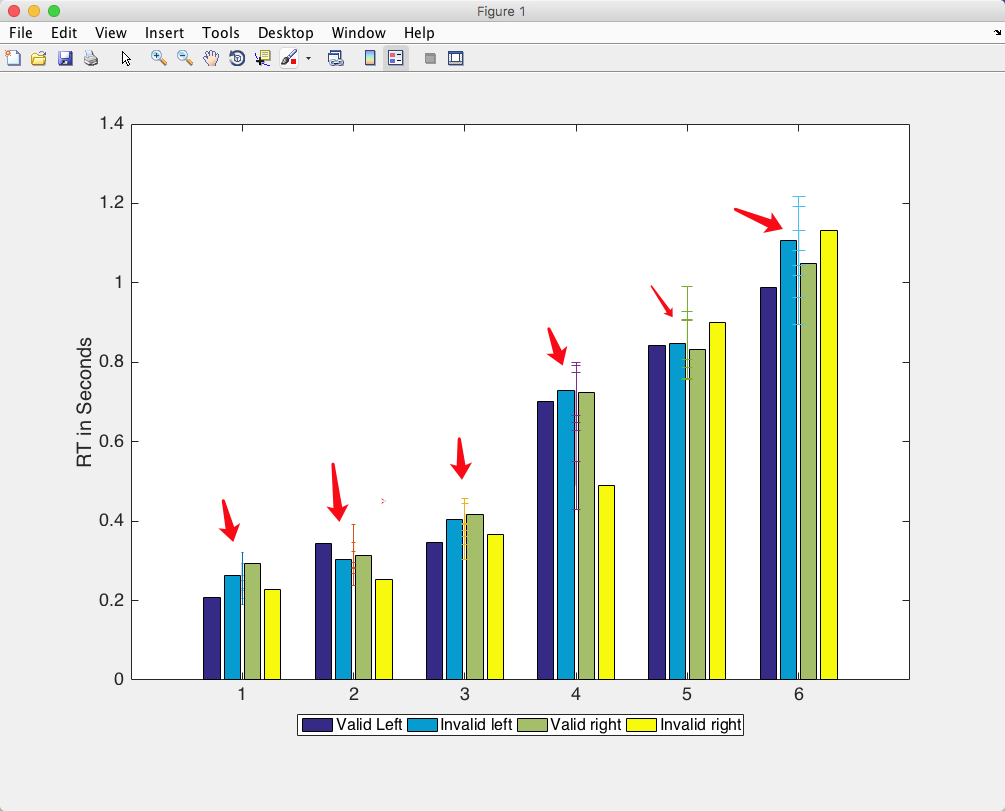Expand the Brush tool dropdown arrow
1005x811 pixels.
[308, 58]
